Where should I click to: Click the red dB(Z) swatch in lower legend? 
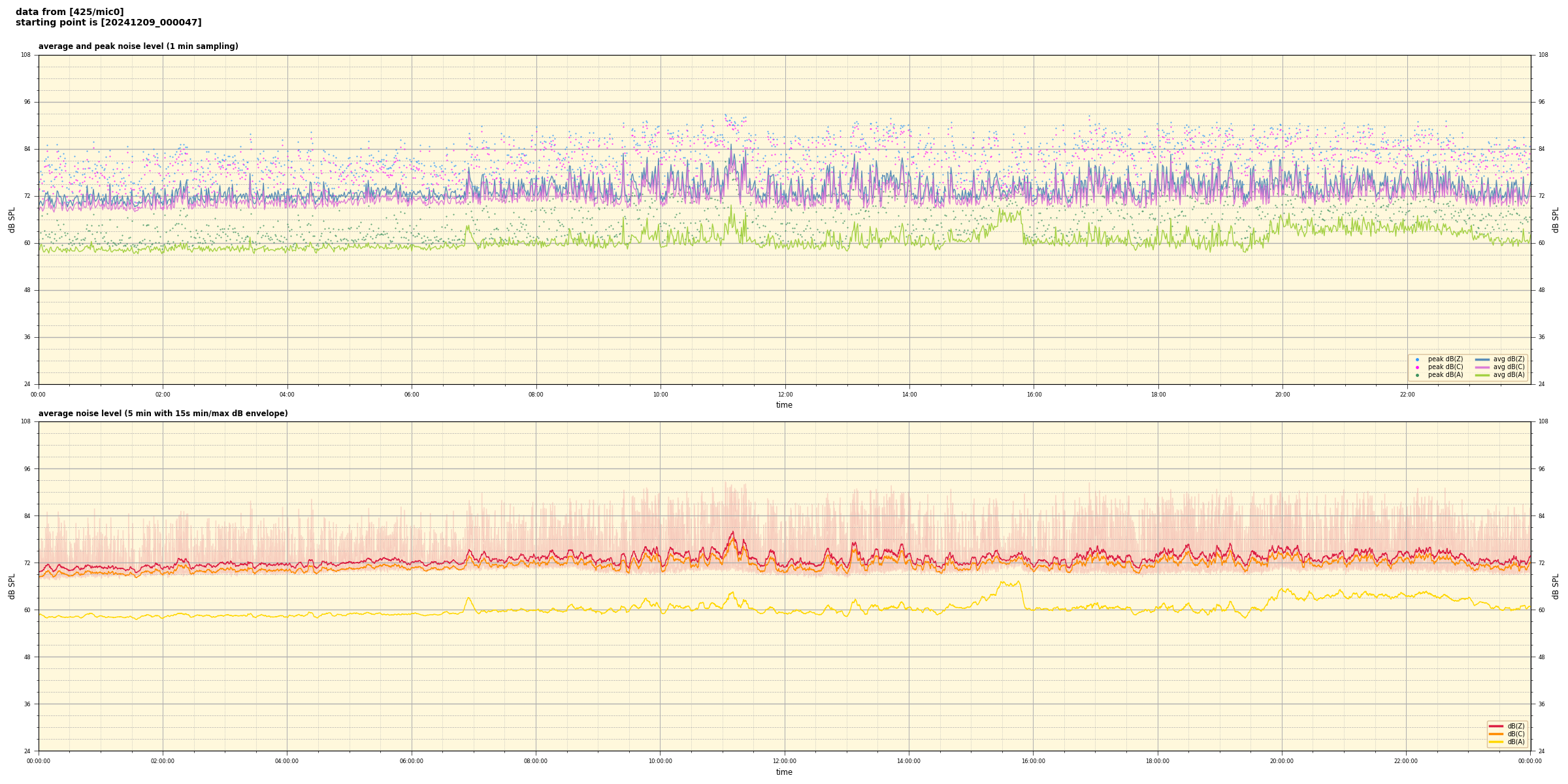[1496, 726]
